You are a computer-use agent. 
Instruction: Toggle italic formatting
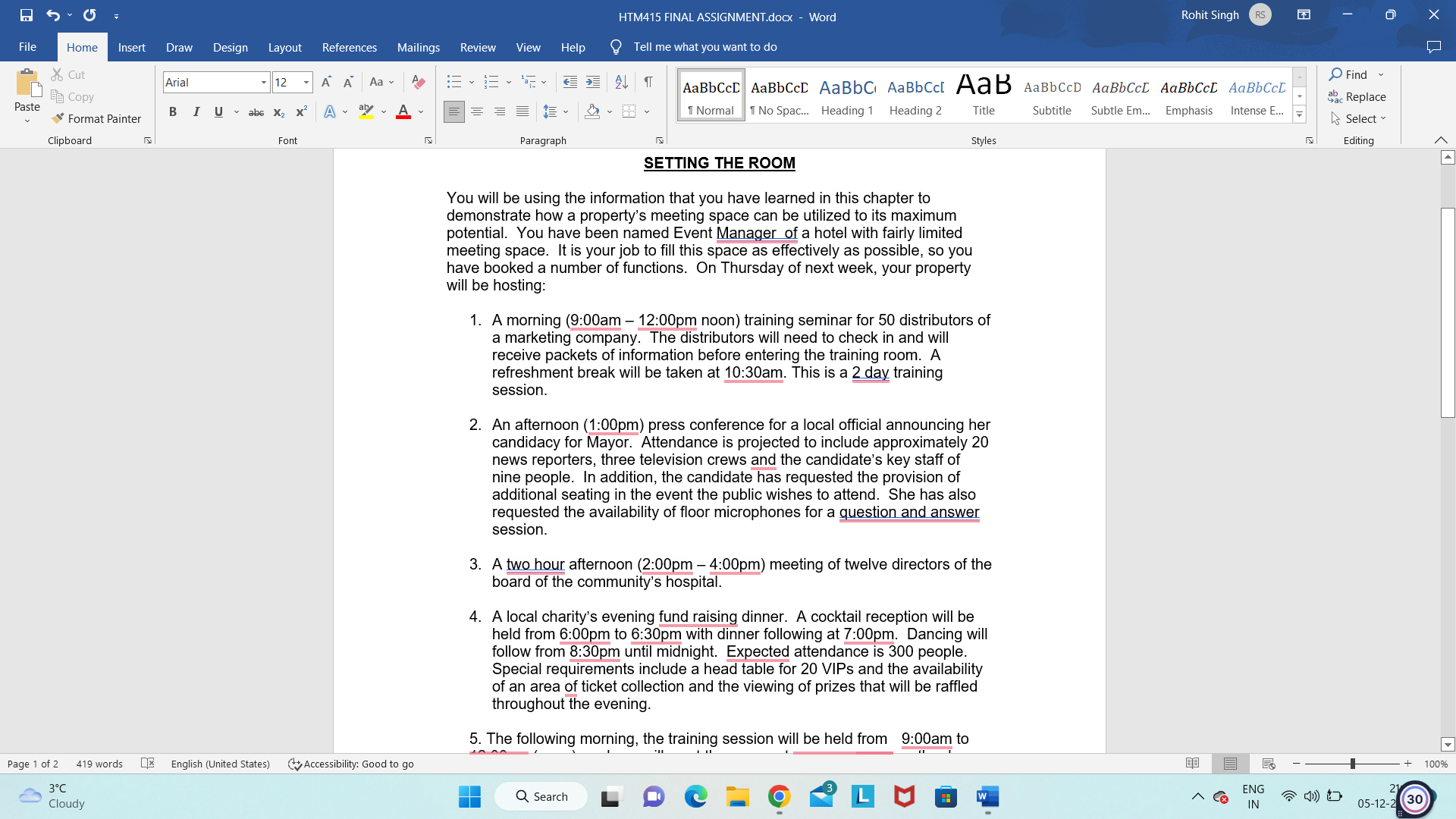pyautogui.click(x=196, y=111)
